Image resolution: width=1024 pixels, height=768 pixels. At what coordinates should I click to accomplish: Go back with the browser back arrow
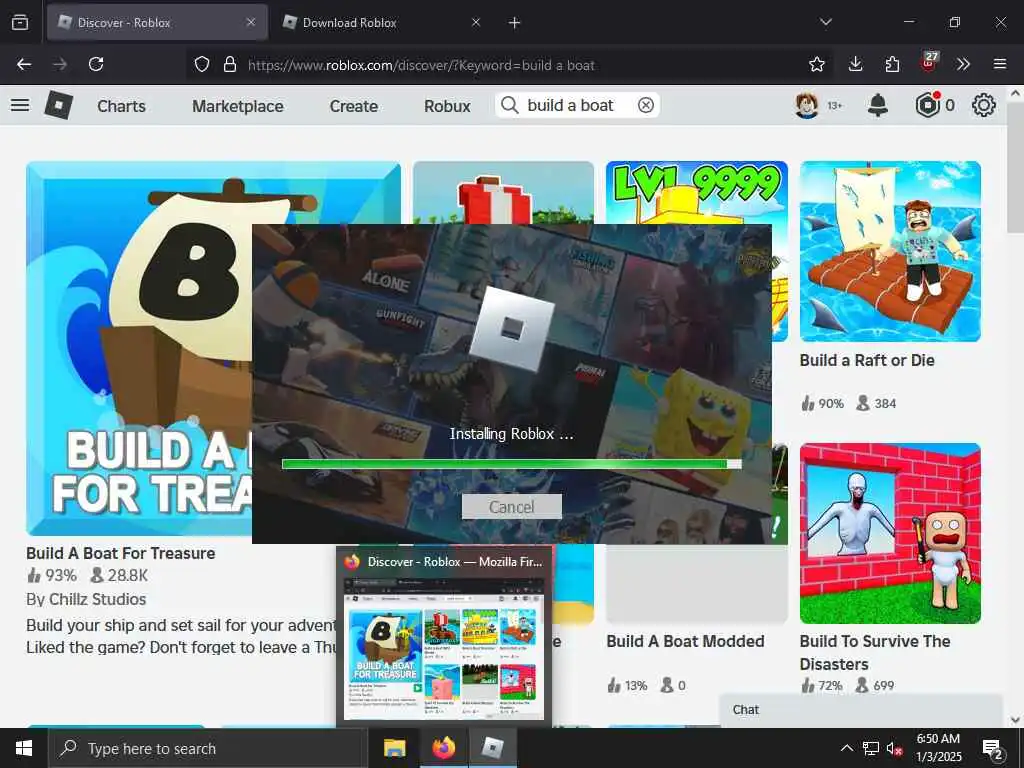(24, 64)
